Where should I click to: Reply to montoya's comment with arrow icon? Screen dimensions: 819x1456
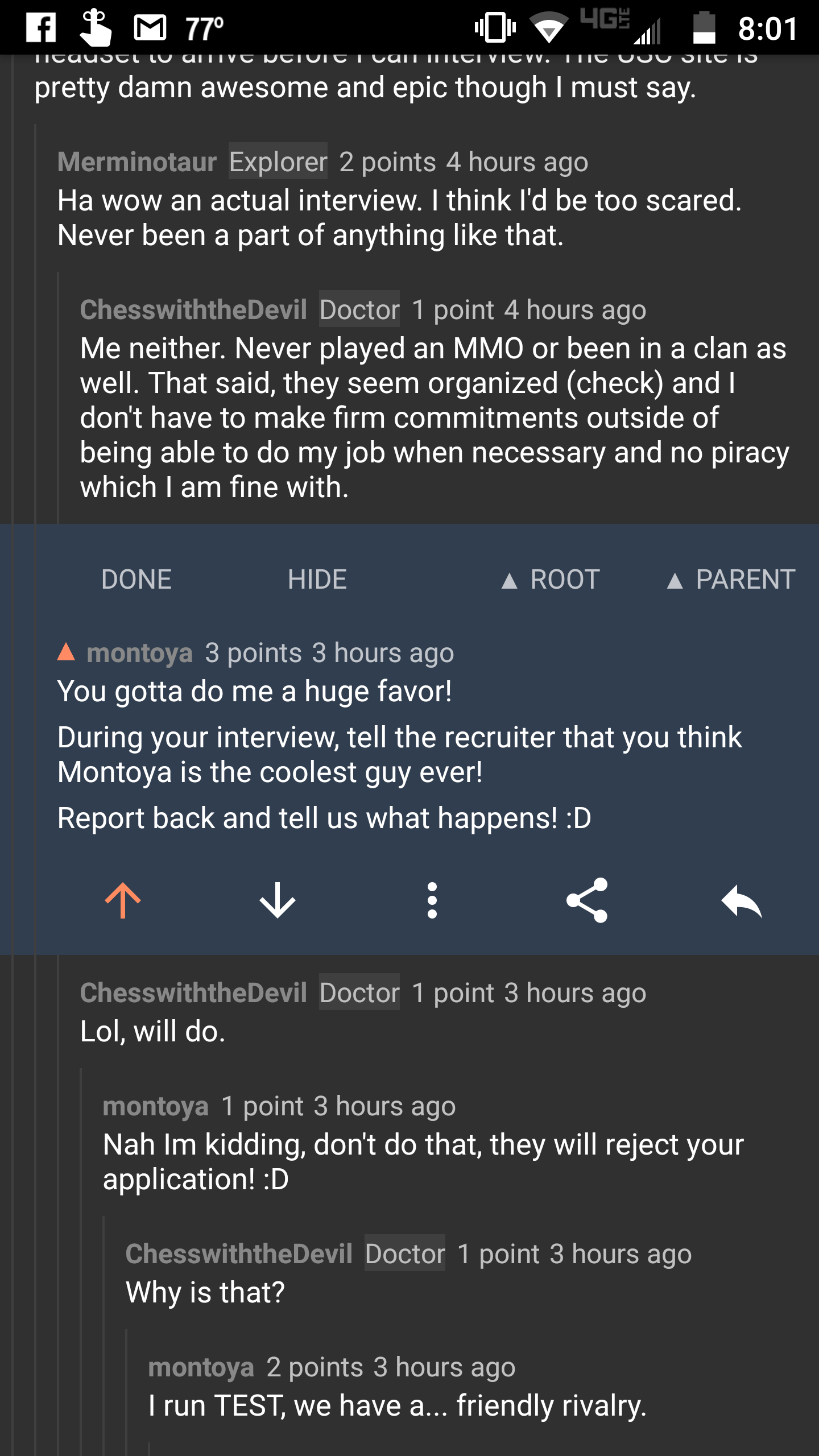click(x=742, y=901)
